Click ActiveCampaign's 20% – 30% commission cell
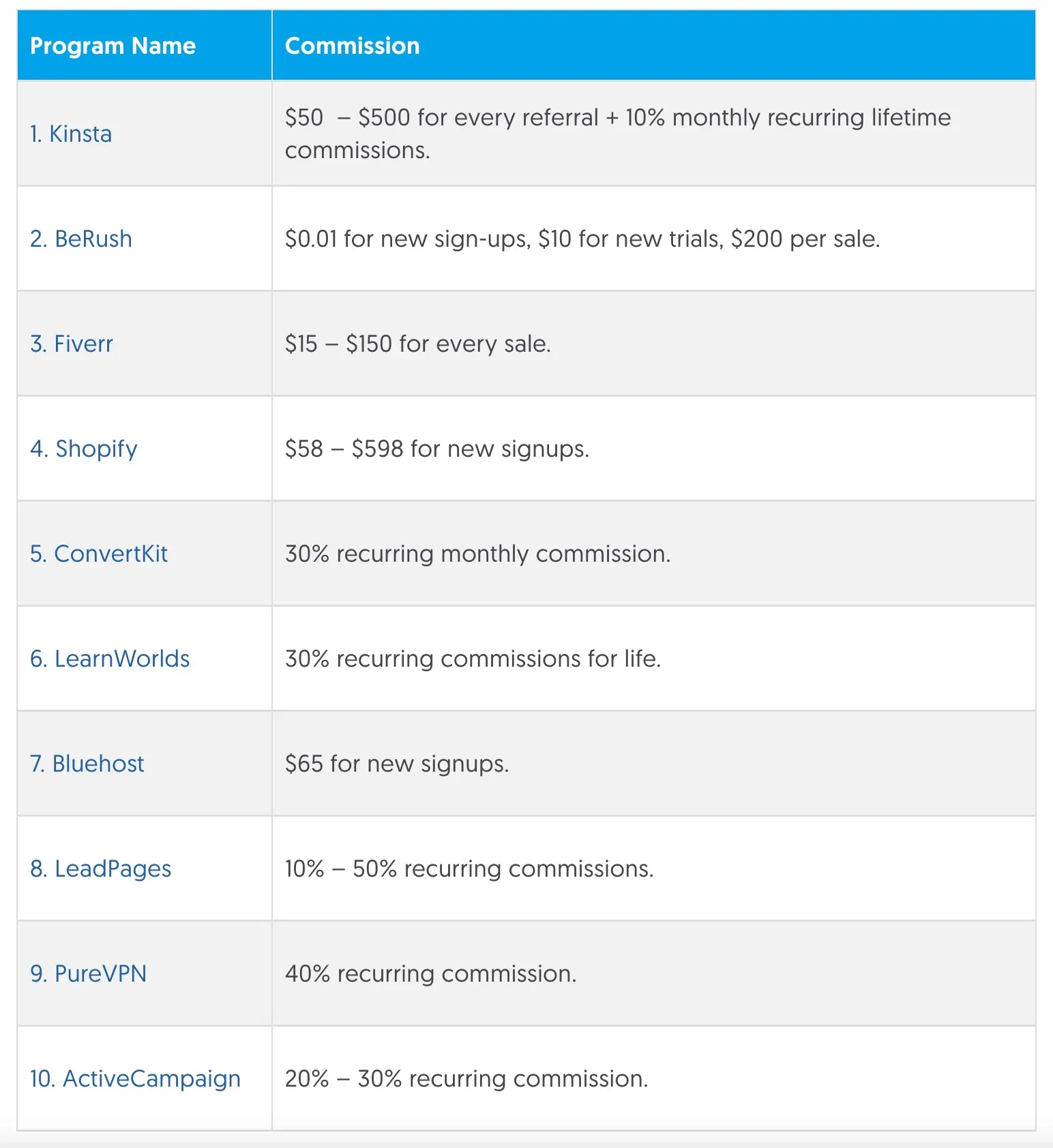The image size is (1053, 1148). 466,1078
